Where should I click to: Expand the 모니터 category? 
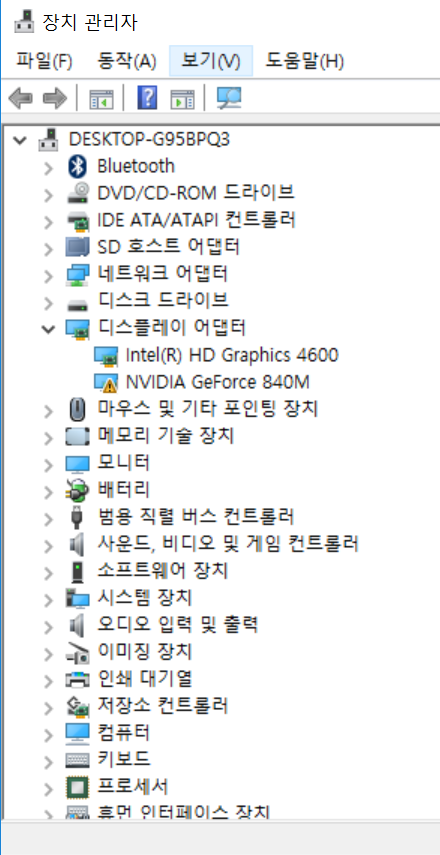49,465
